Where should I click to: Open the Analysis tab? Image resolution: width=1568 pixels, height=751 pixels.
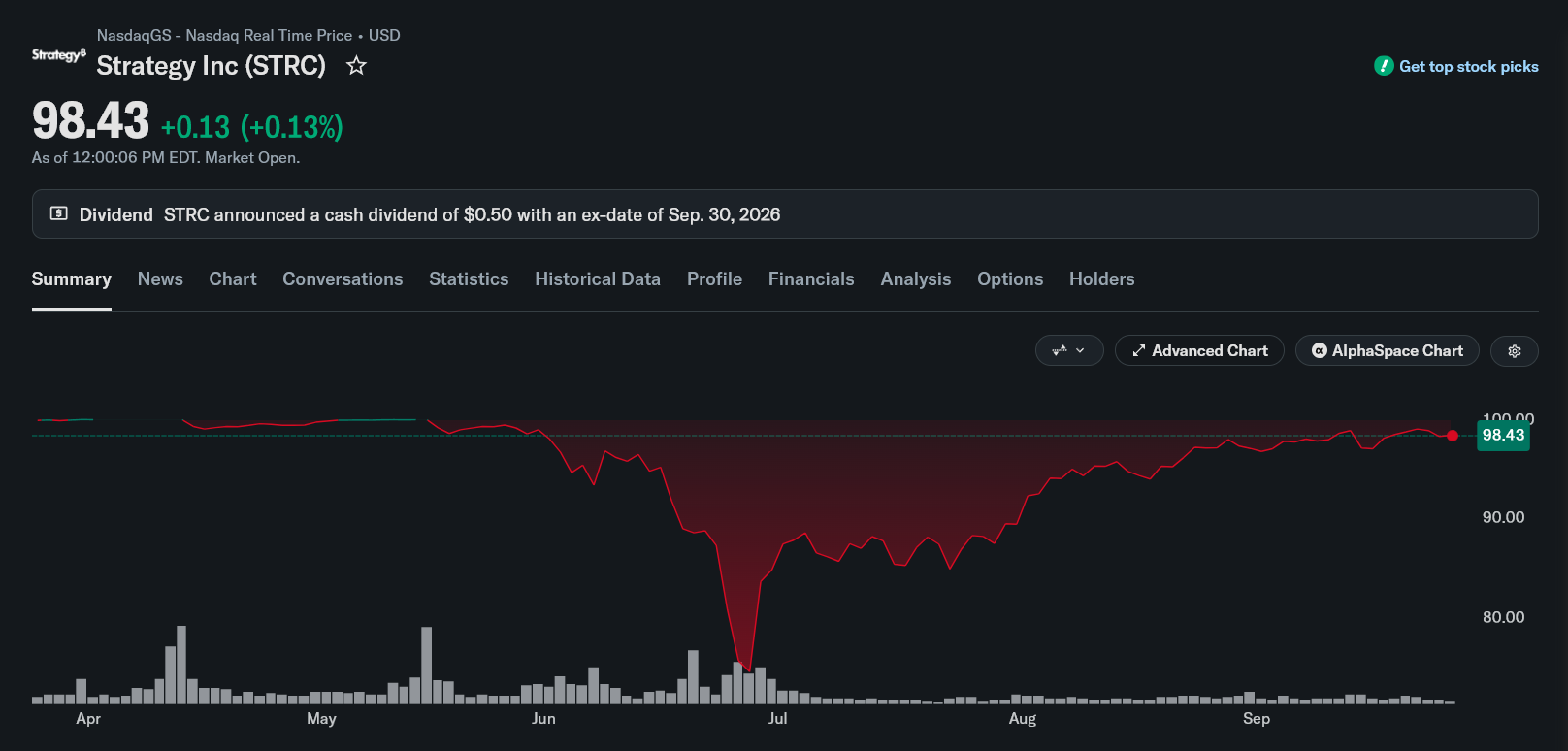click(x=916, y=279)
